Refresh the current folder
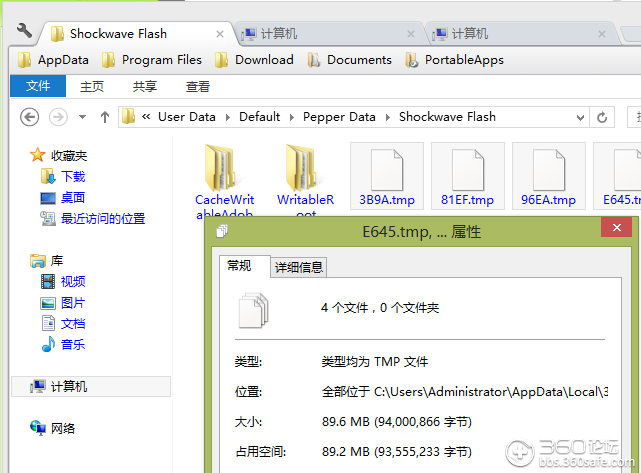Image resolution: width=641 pixels, height=473 pixels. pos(602,118)
